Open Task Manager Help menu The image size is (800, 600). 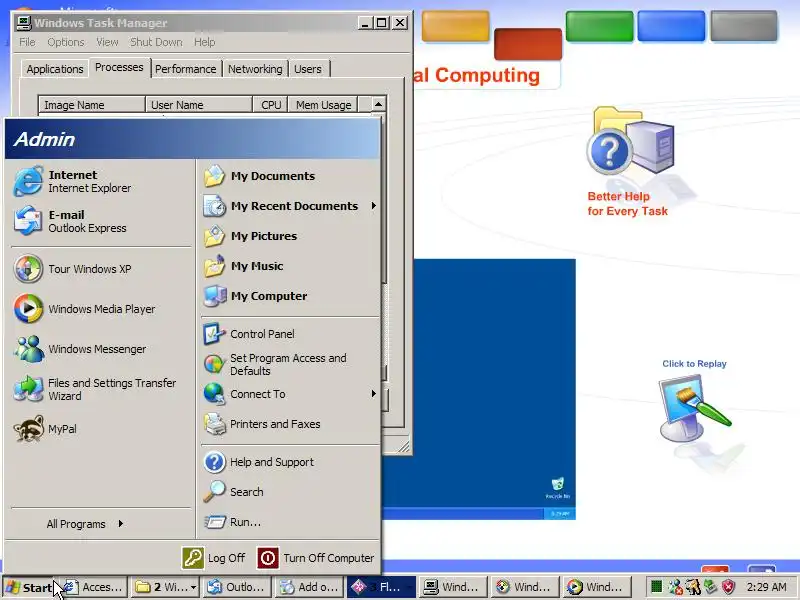[x=205, y=42]
